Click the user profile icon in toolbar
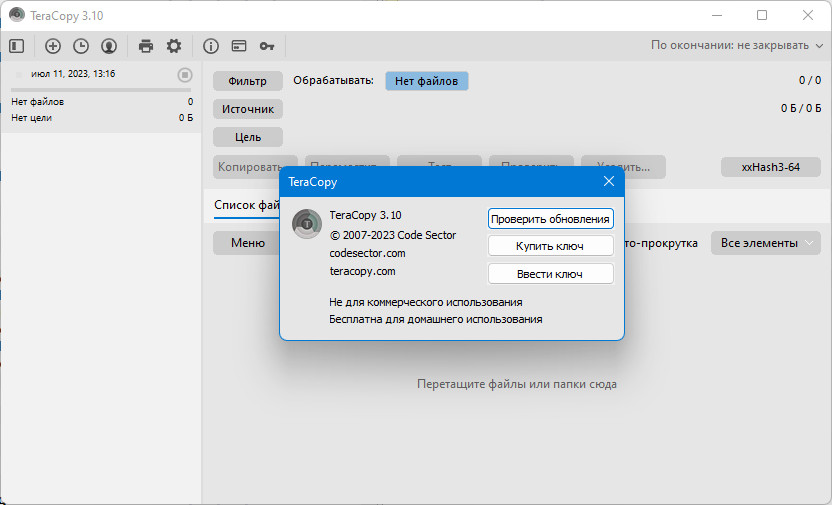832x505 pixels. (x=109, y=46)
